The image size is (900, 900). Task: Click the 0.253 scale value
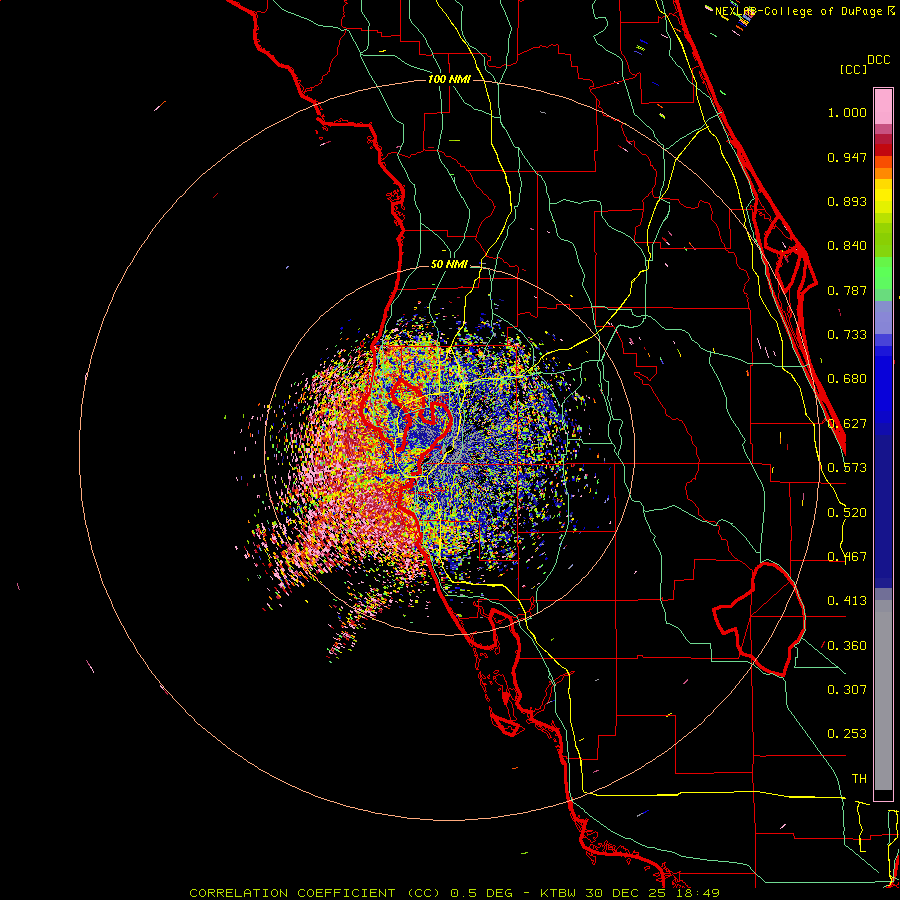(847, 734)
